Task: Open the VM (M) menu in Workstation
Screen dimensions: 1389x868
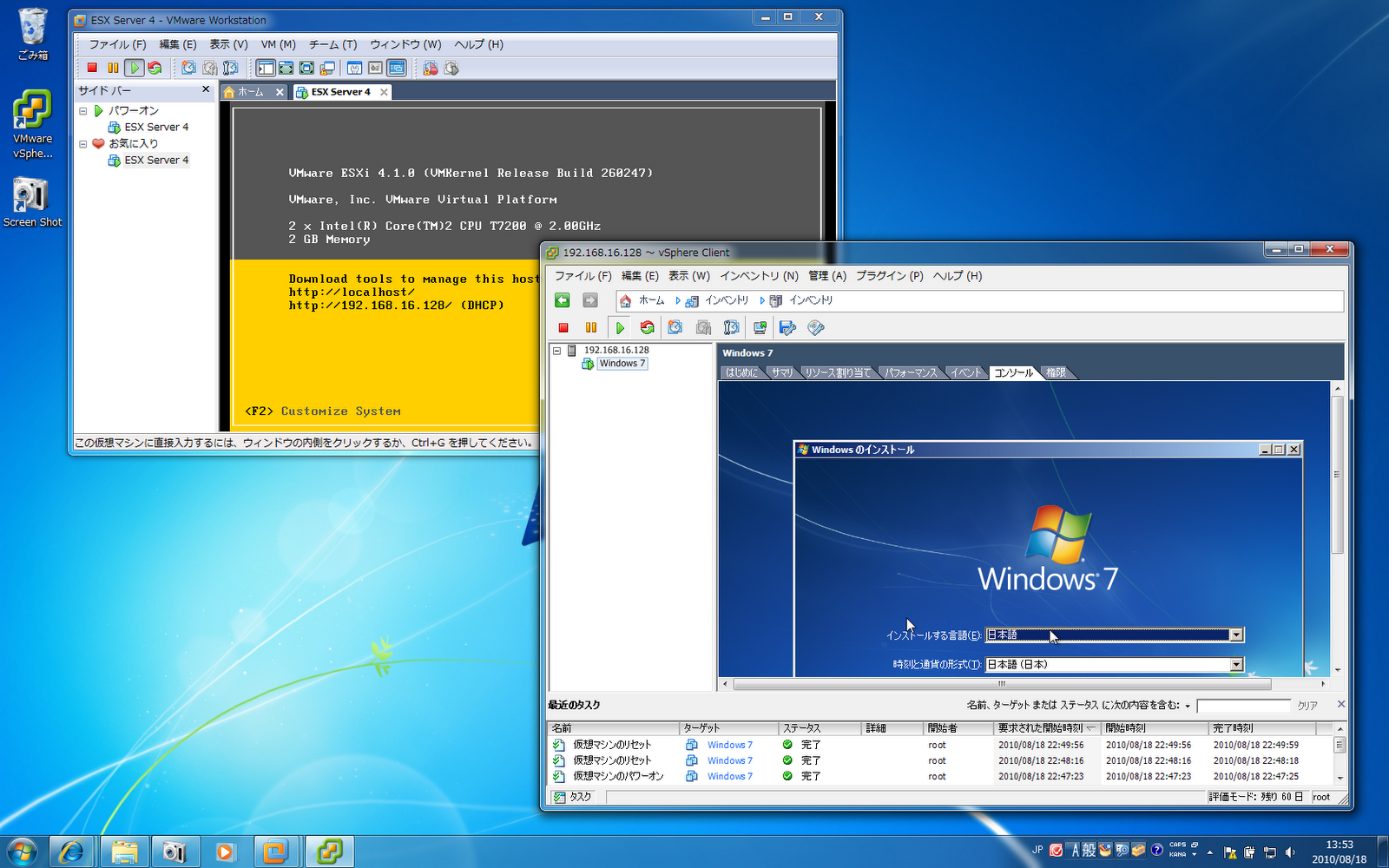Action: (x=279, y=44)
